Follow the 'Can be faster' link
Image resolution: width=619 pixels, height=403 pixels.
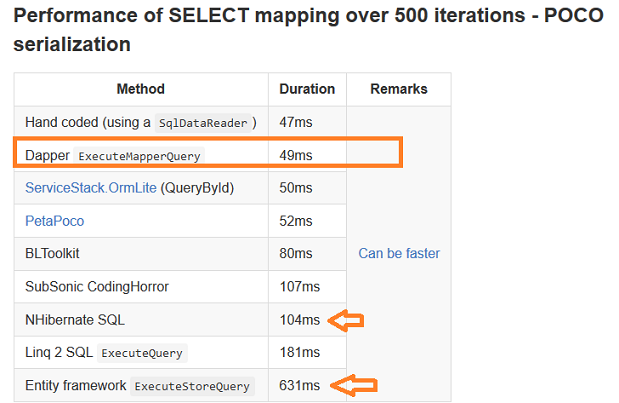click(399, 253)
